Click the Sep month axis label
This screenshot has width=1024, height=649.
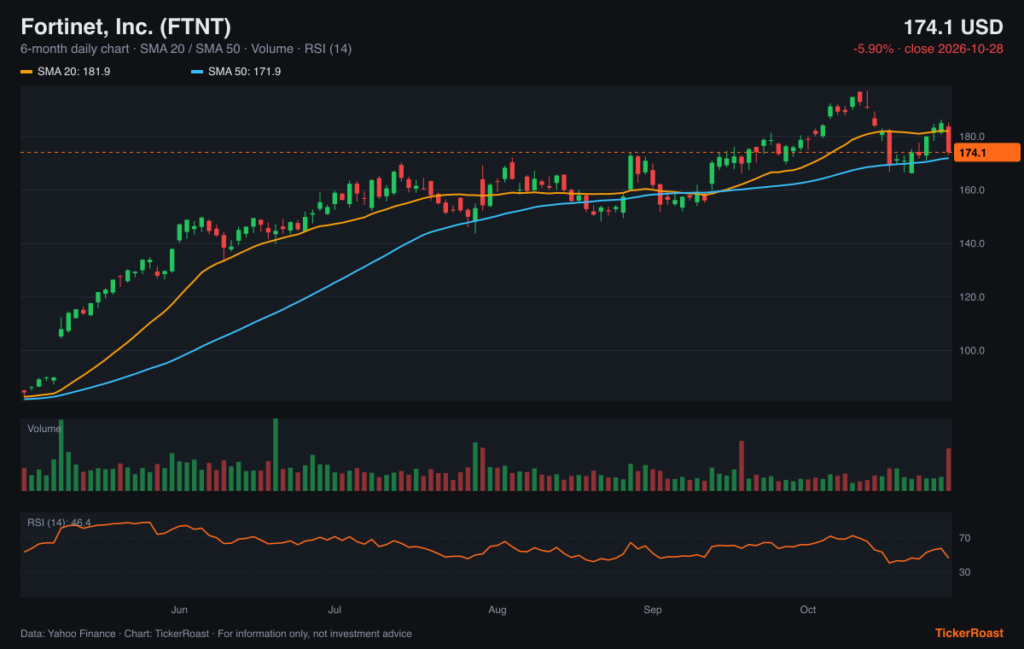pyautogui.click(x=652, y=610)
